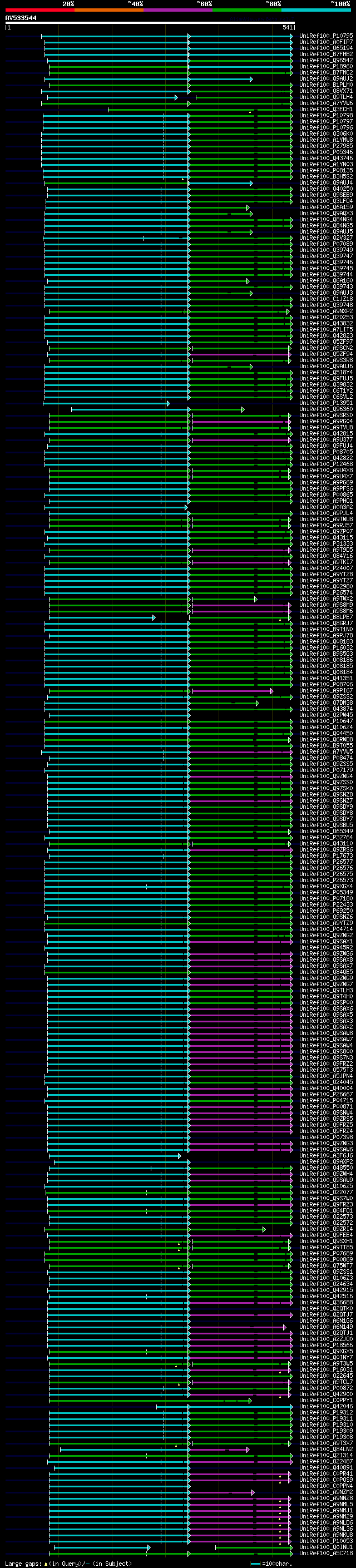The width and height of the screenshot is (356, 1568).
Task: Open hit UniRef100_P18960
Action: coord(326,66)
